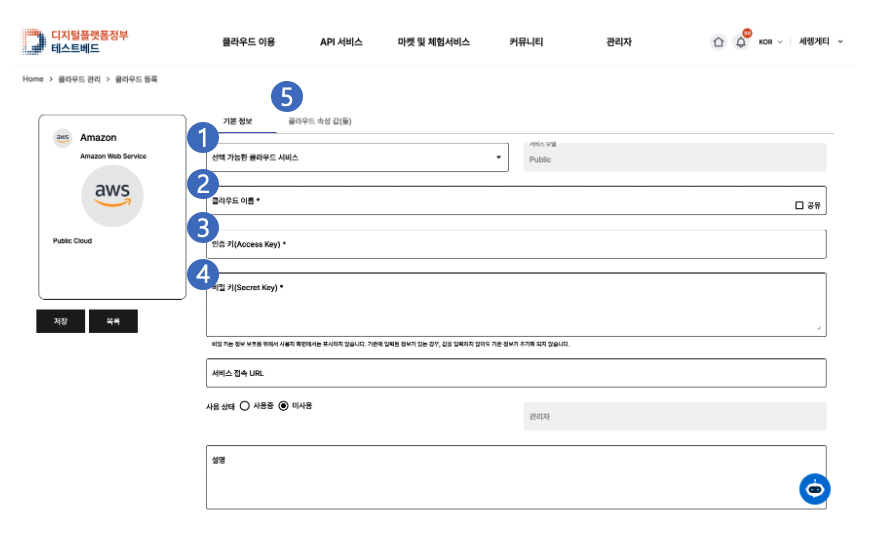The width and height of the screenshot is (873, 544).
Task: Click the 저장 button
Action: coord(61,321)
